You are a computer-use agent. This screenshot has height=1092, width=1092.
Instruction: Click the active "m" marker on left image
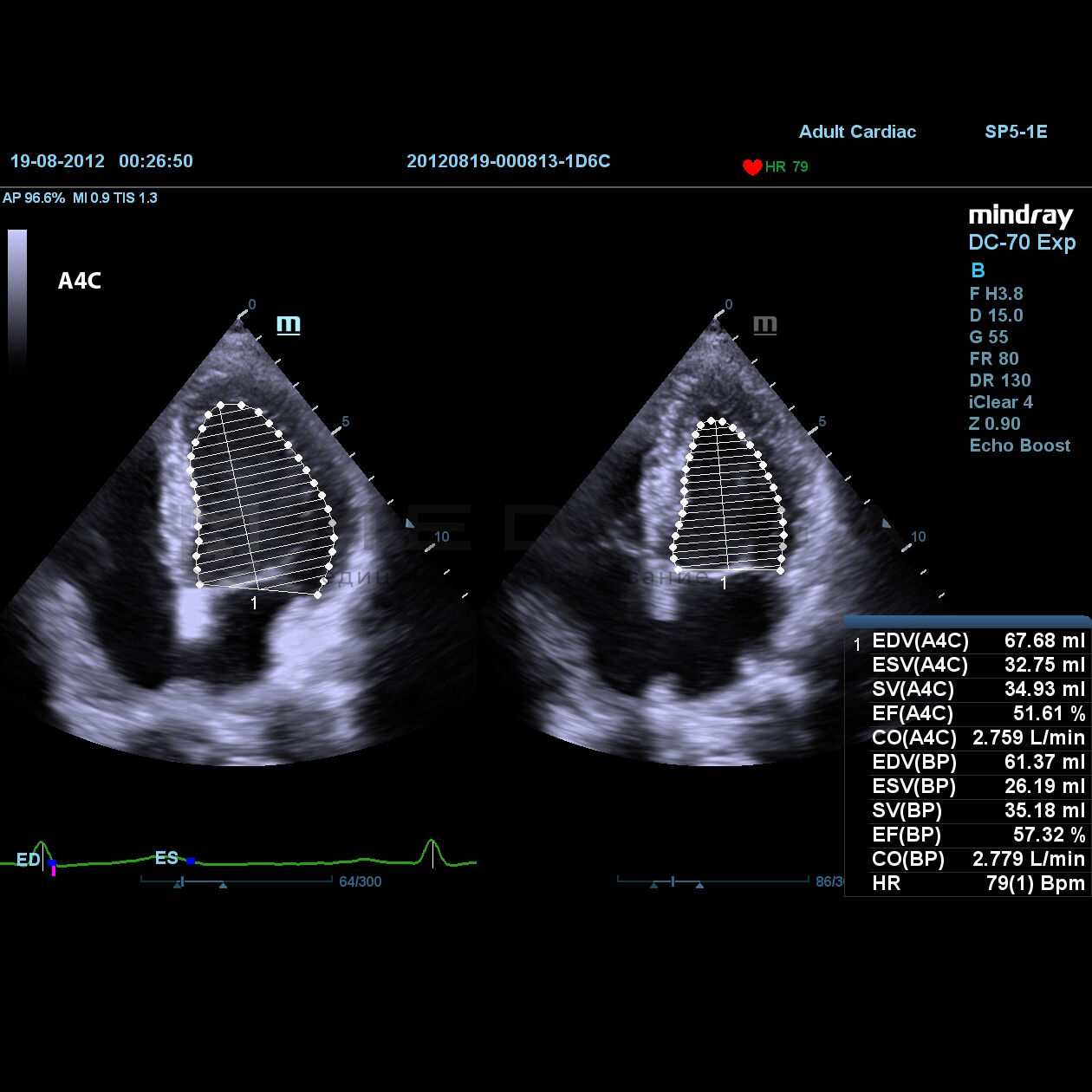[x=288, y=324]
